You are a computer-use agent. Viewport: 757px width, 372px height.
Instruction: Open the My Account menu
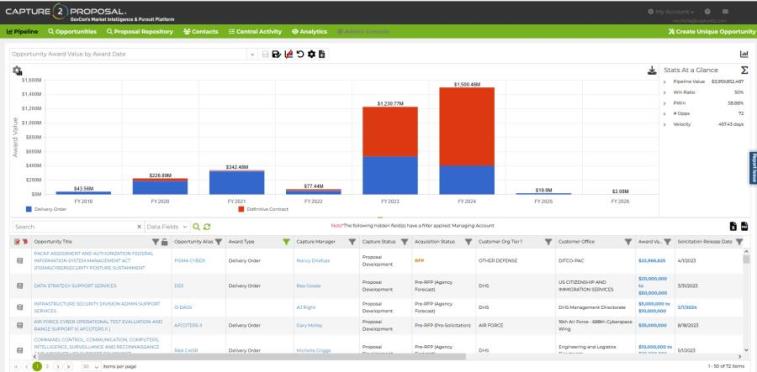coord(671,12)
